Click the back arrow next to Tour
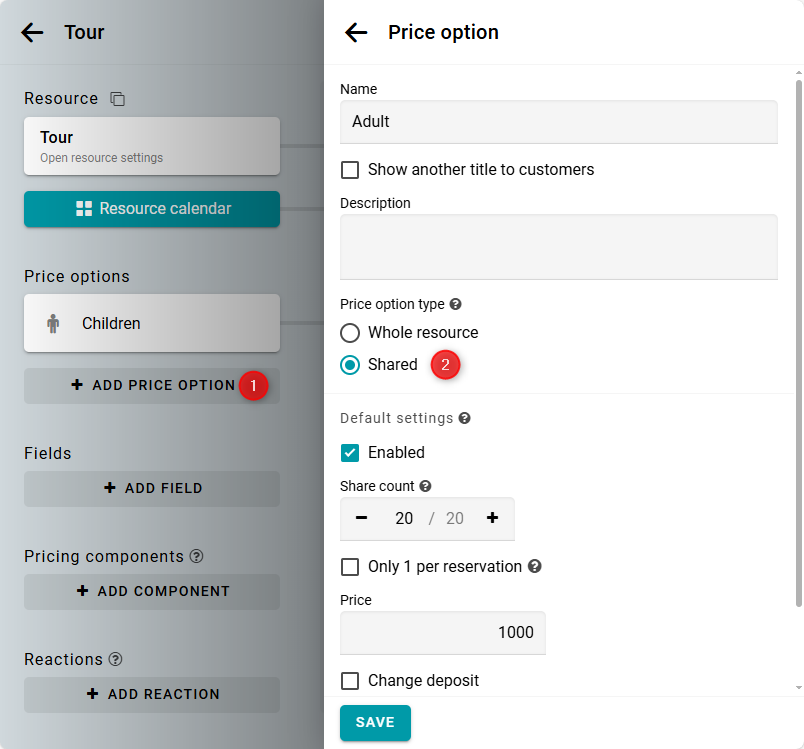 tap(32, 32)
